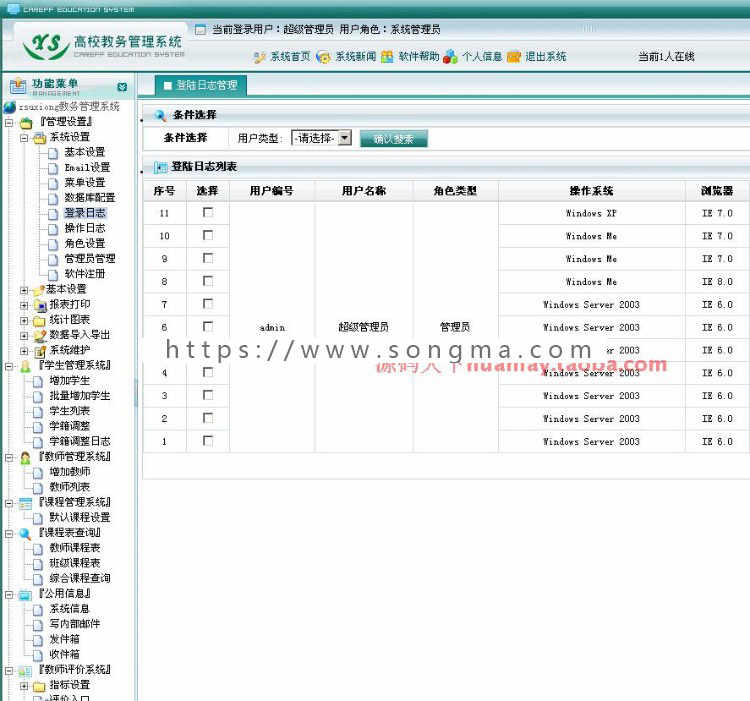The image size is (750, 701).
Task: Open 系统首页 home icon
Action: pyautogui.click(x=260, y=57)
